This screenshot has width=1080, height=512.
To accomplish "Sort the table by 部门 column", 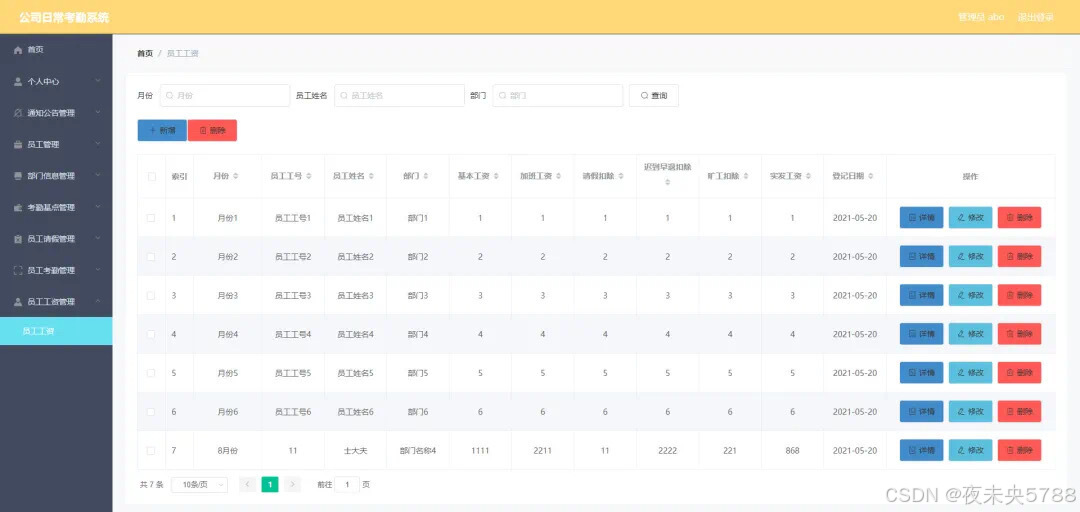I will pyautogui.click(x=426, y=176).
